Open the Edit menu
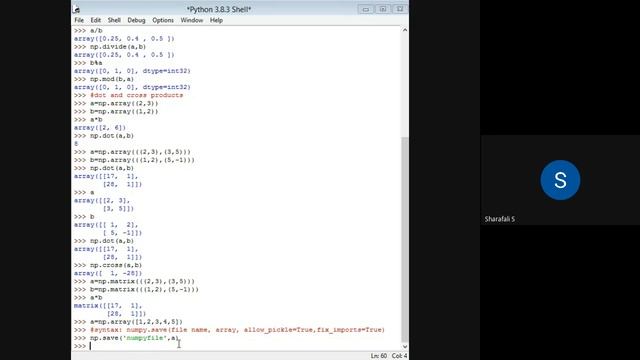 [x=96, y=20]
